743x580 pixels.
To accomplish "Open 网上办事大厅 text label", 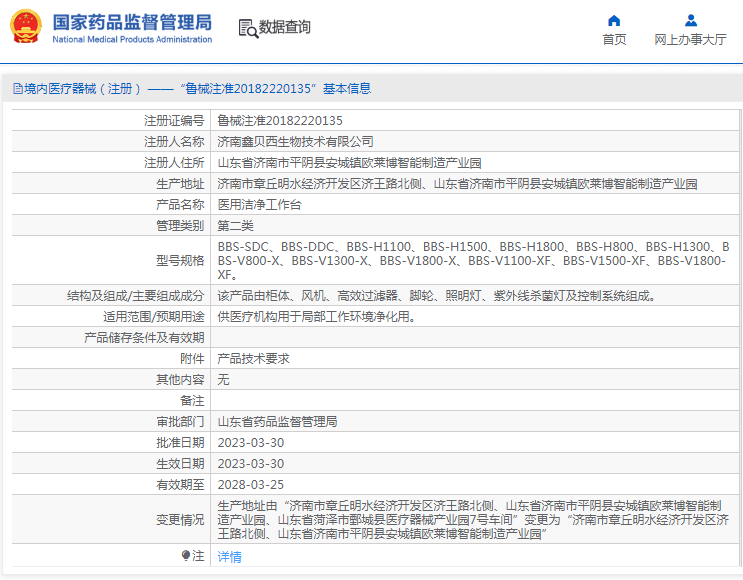I will click(690, 40).
